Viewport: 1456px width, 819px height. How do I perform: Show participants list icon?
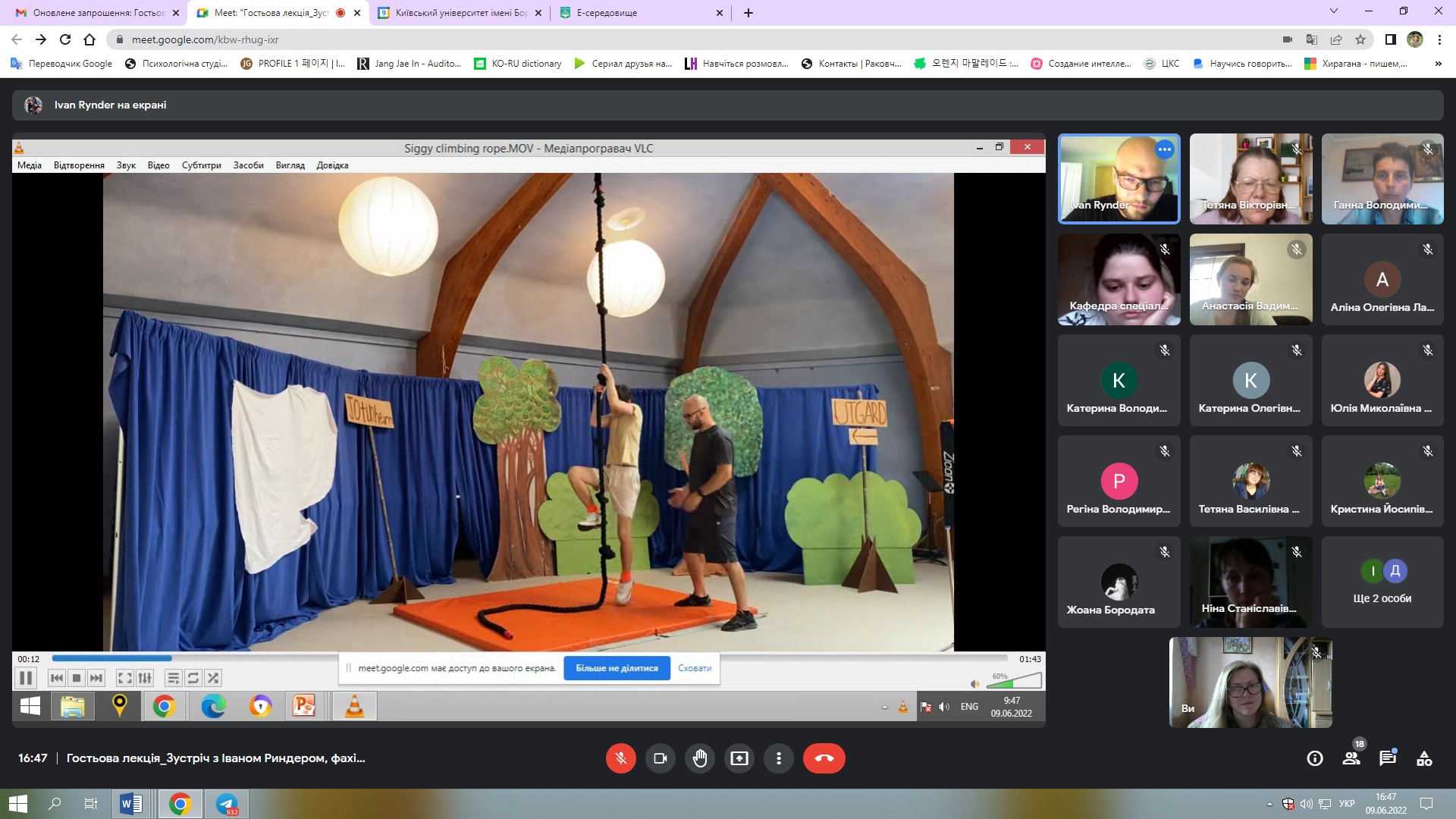pyautogui.click(x=1351, y=758)
